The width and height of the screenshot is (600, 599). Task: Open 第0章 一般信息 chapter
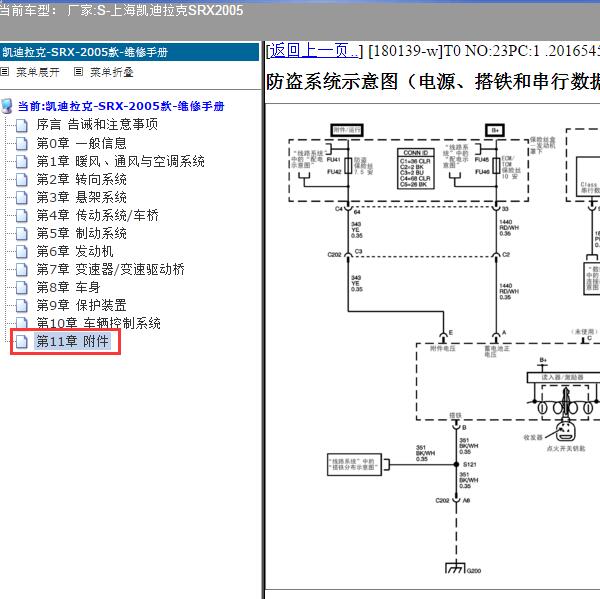[81, 143]
